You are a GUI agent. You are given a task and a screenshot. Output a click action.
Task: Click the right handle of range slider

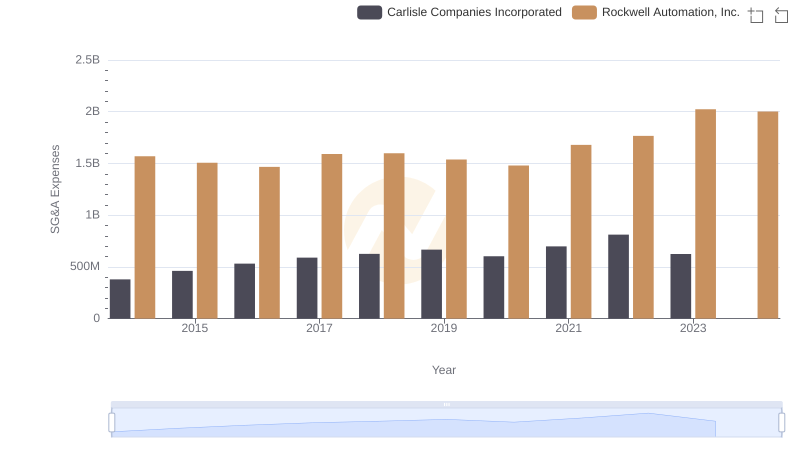(781, 423)
